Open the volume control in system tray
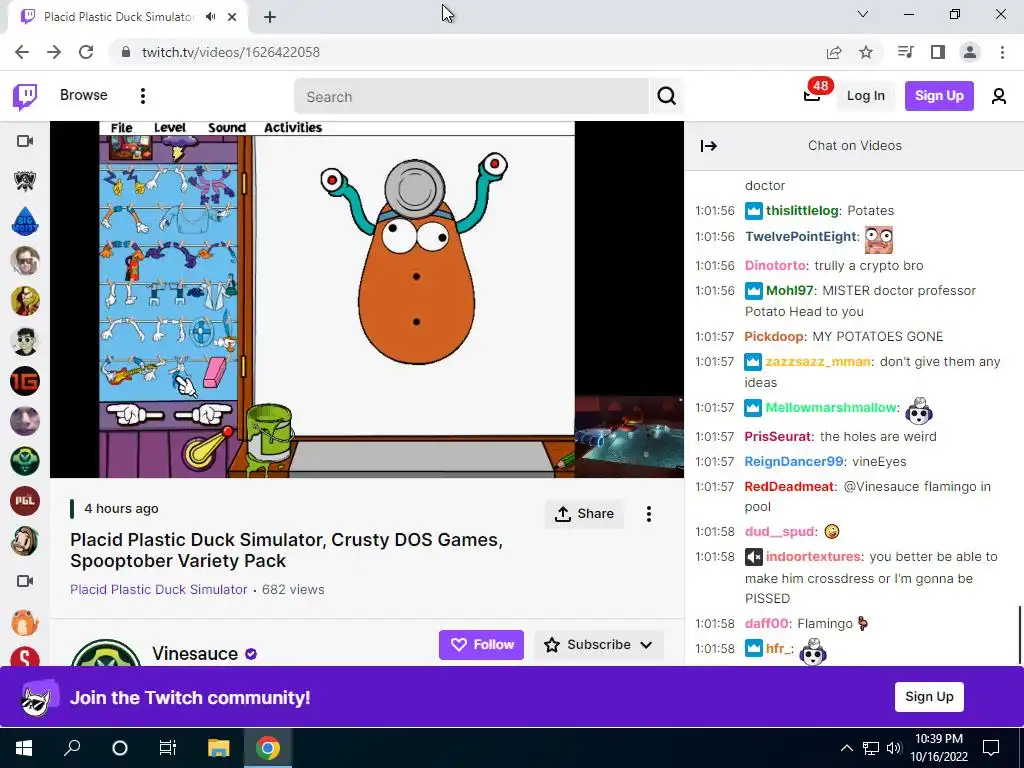This screenshot has width=1024, height=768. pyautogui.click(x=894, y=748)
